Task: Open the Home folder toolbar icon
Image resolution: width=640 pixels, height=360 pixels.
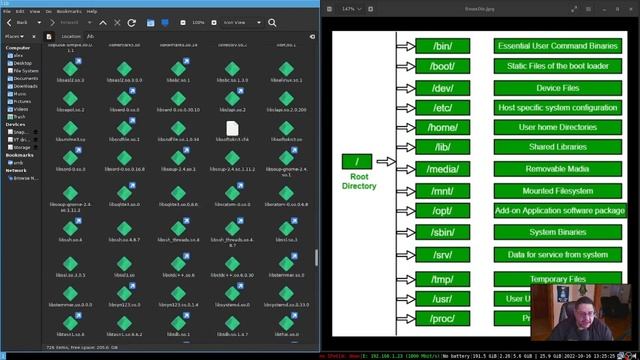Action: click(151, 23)
